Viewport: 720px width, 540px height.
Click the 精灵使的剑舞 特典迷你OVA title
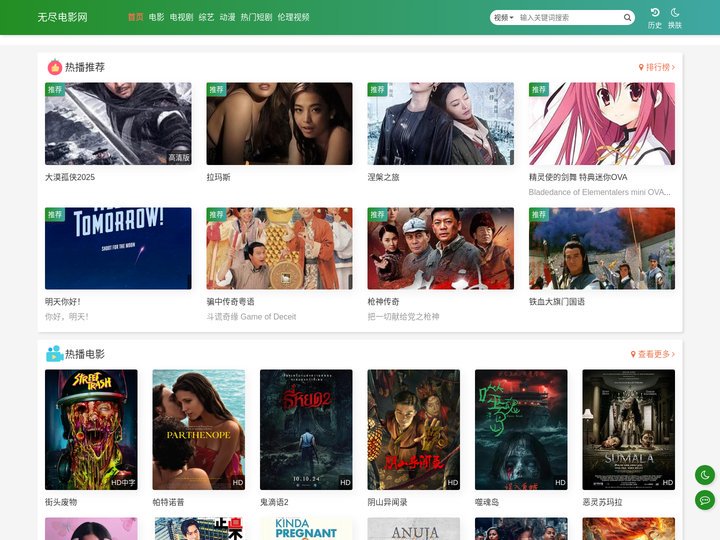pos(578,177)
